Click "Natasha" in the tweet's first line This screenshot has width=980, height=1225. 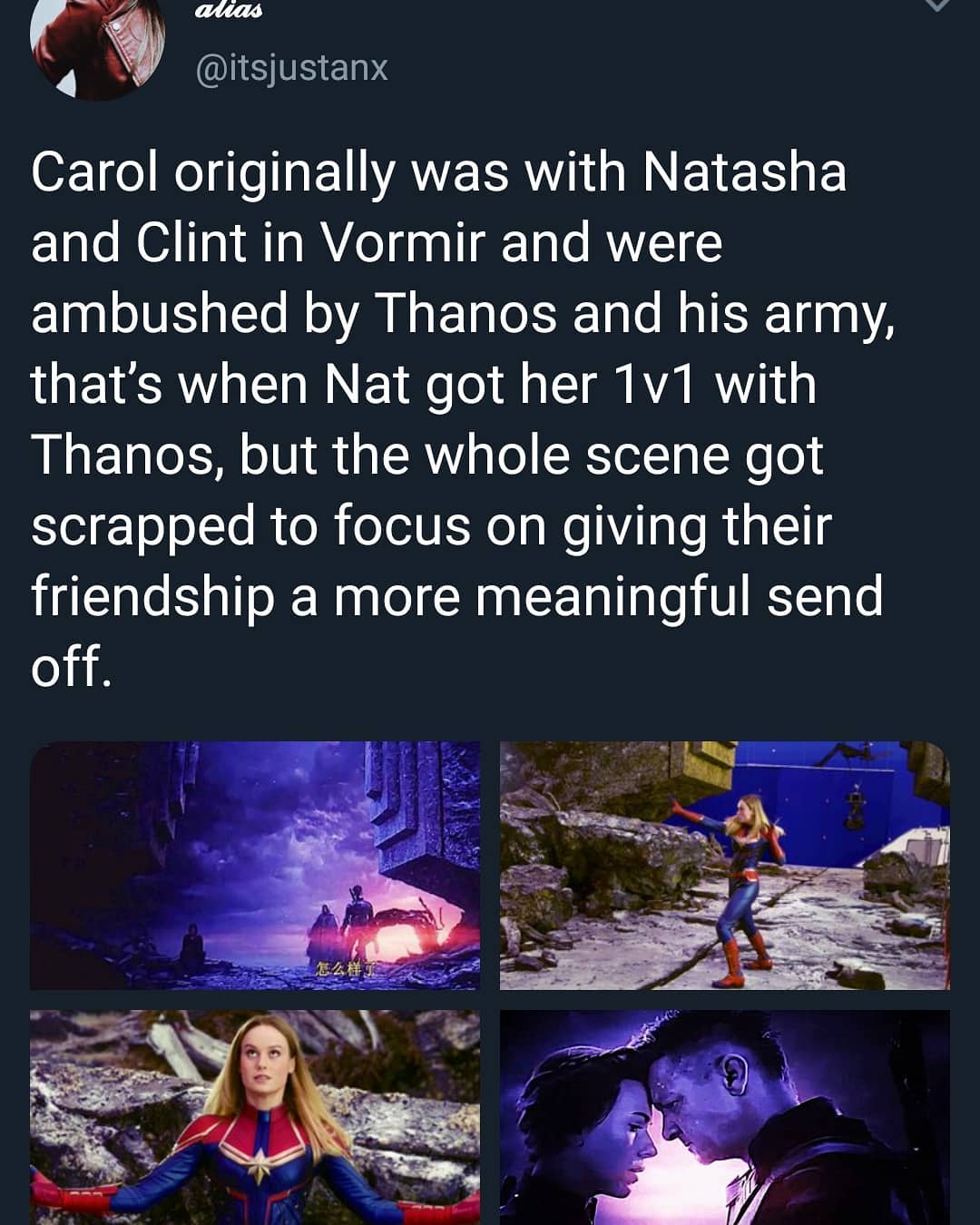pyautogui.click(x=744, y=171)
